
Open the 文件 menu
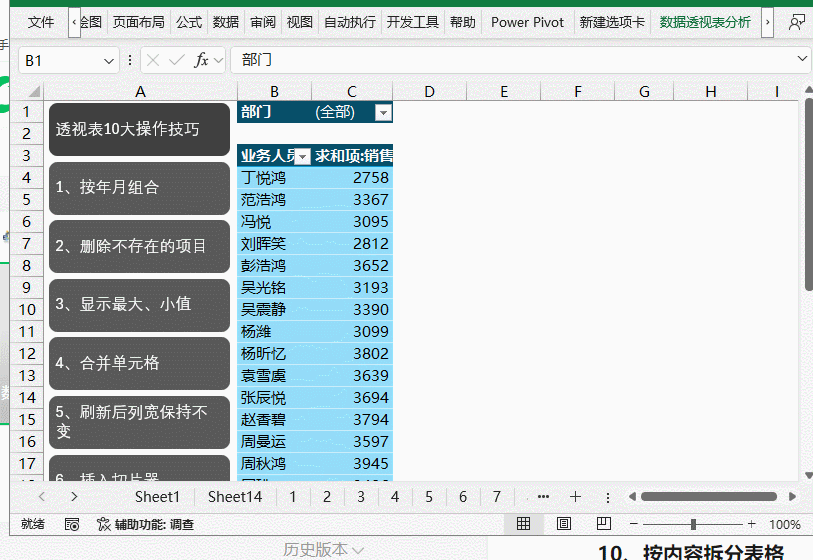coord(41,22)
